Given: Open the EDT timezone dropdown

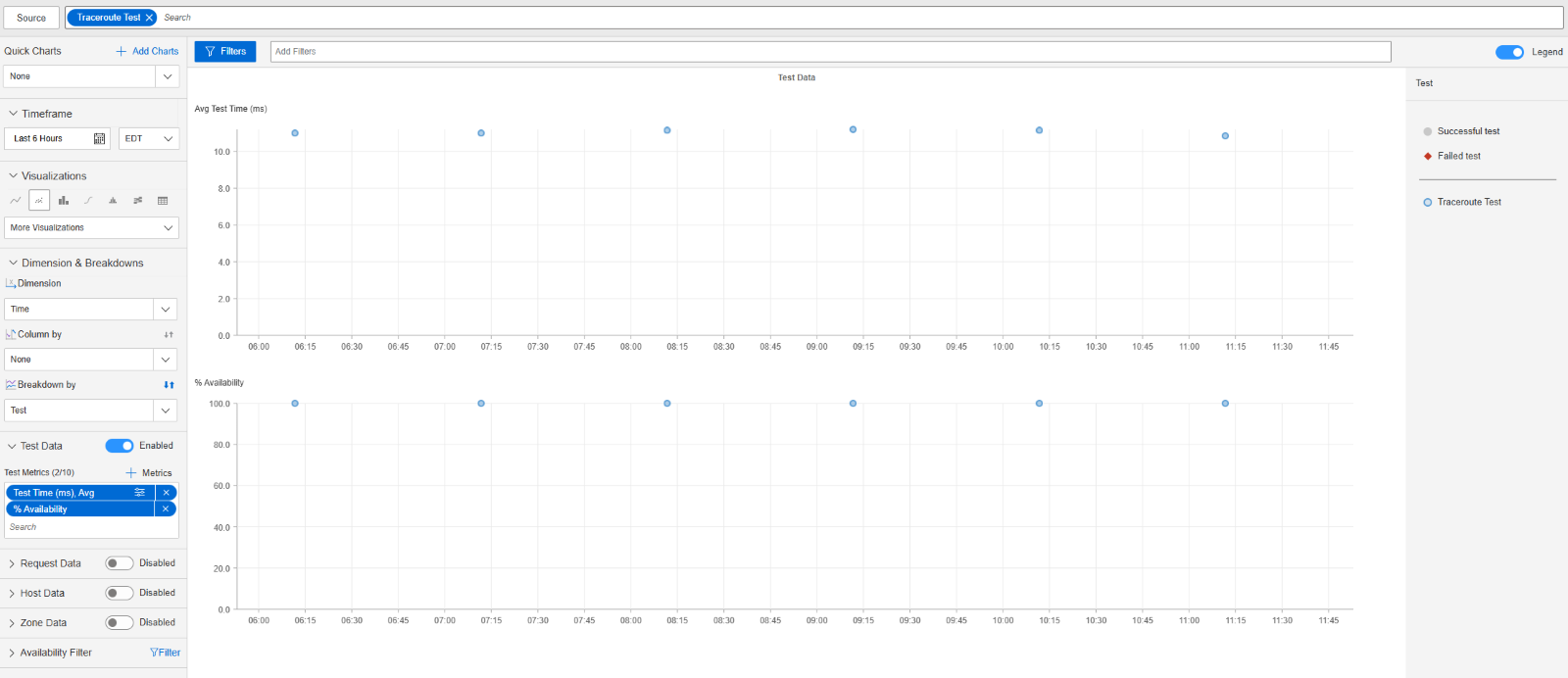Looking at the screenshot, I should (x=149, y=139).
